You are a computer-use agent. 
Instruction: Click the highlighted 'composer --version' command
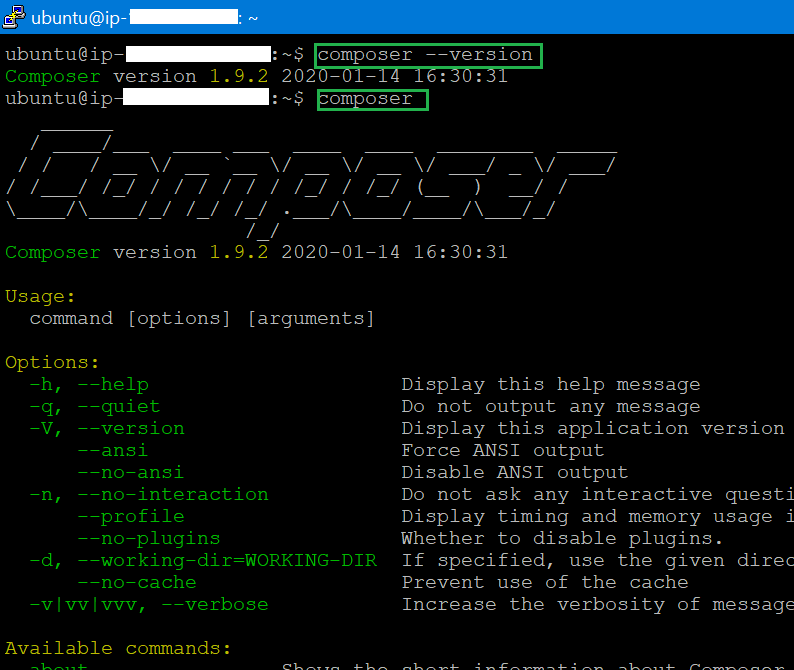point(429,55)
